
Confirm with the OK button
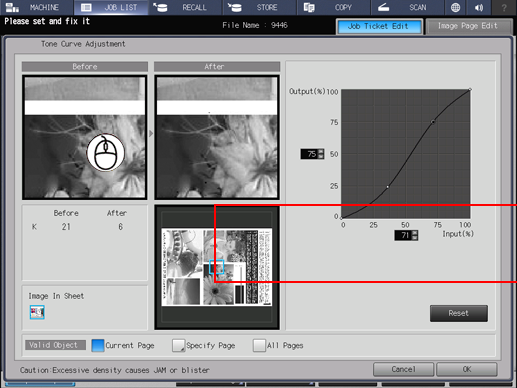(467, 369)
